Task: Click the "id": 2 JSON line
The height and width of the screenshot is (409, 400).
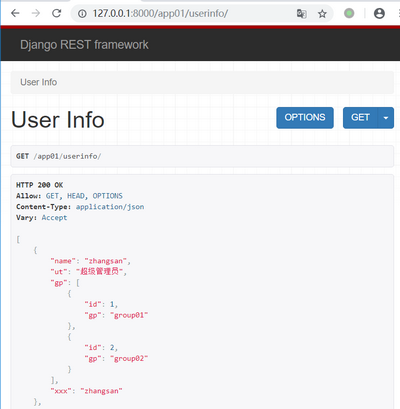Action: (x=101, y=348)
